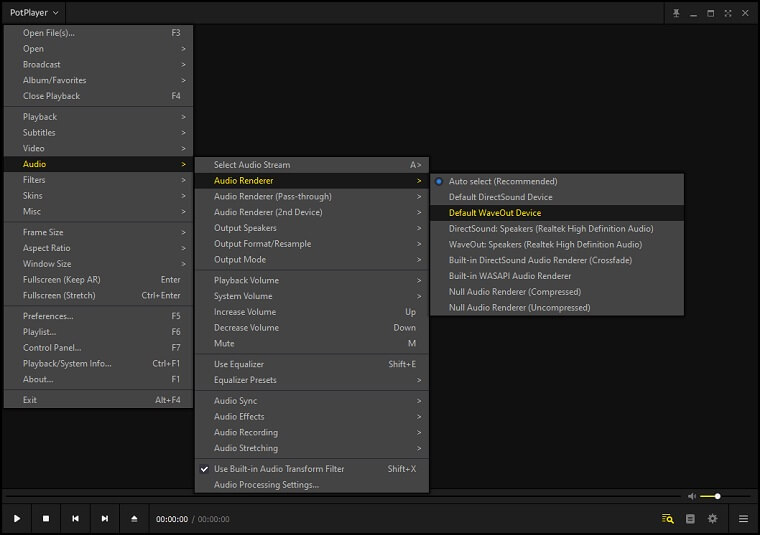Screen dimensions: 760x535
Task: Select Built-in WASAPI Audio Renderer
Action: [557, 276]
